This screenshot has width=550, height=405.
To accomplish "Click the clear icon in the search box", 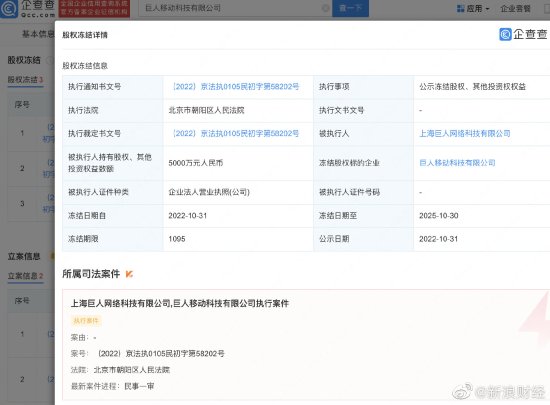I will click(x=326, y=8).
